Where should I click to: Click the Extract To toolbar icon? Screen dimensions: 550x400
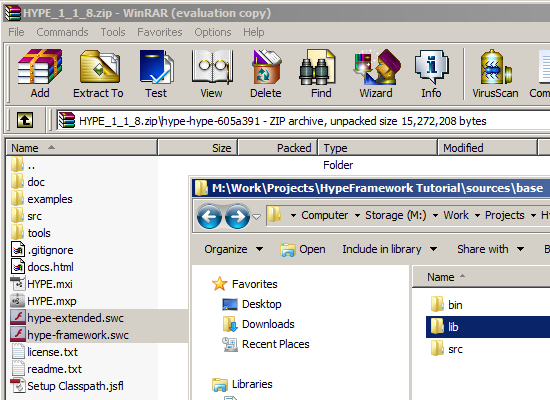[99, 74]
